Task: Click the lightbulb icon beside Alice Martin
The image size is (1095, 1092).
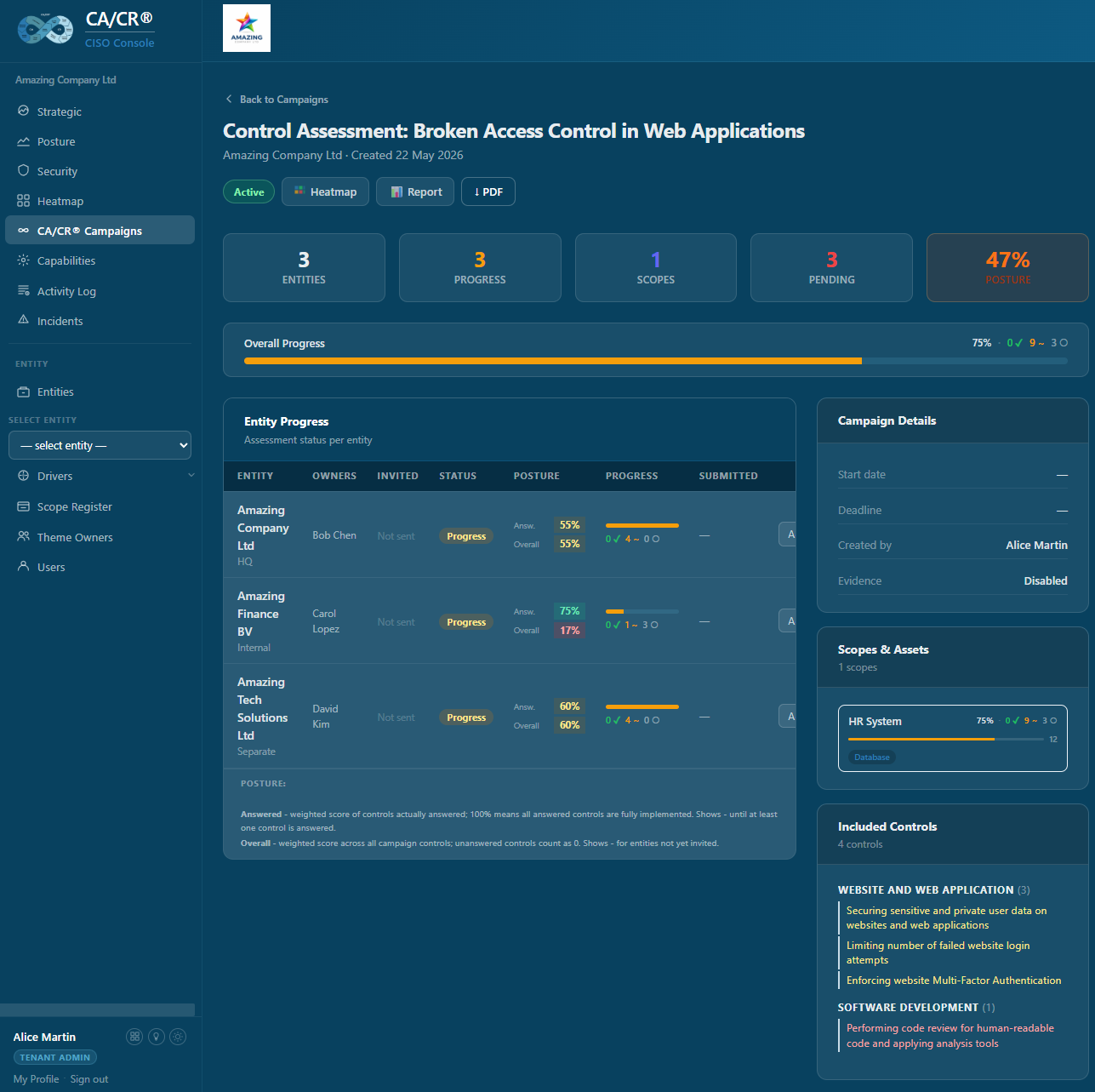Action: coord(157,1037)
